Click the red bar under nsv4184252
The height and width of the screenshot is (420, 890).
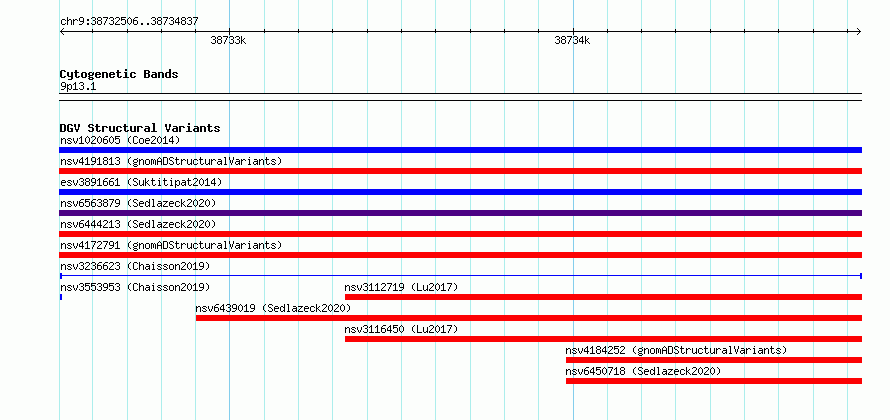(x=713, y=360)
